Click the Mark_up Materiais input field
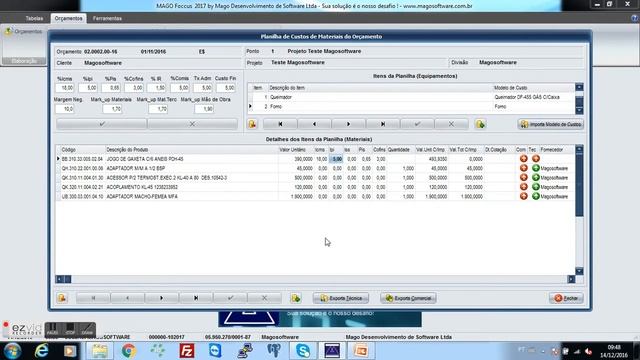This screenshot has width=640, height=360. coord(112,109)
